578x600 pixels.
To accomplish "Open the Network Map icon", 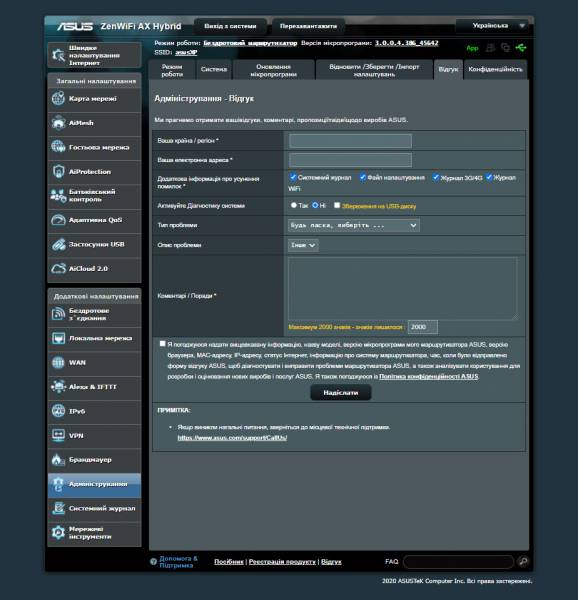I will tap(58, 99).
